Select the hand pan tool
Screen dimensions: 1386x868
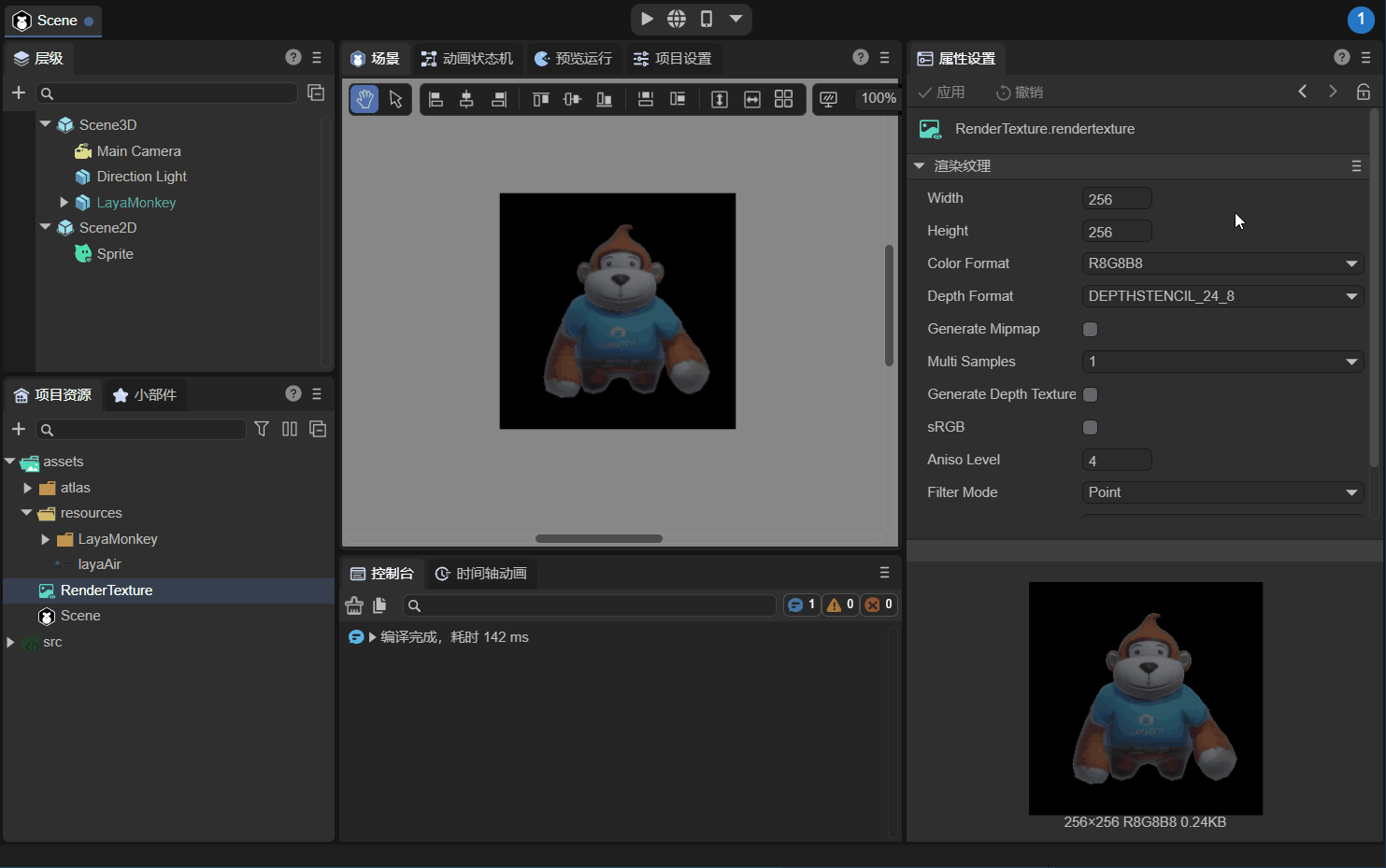(364, 99)
